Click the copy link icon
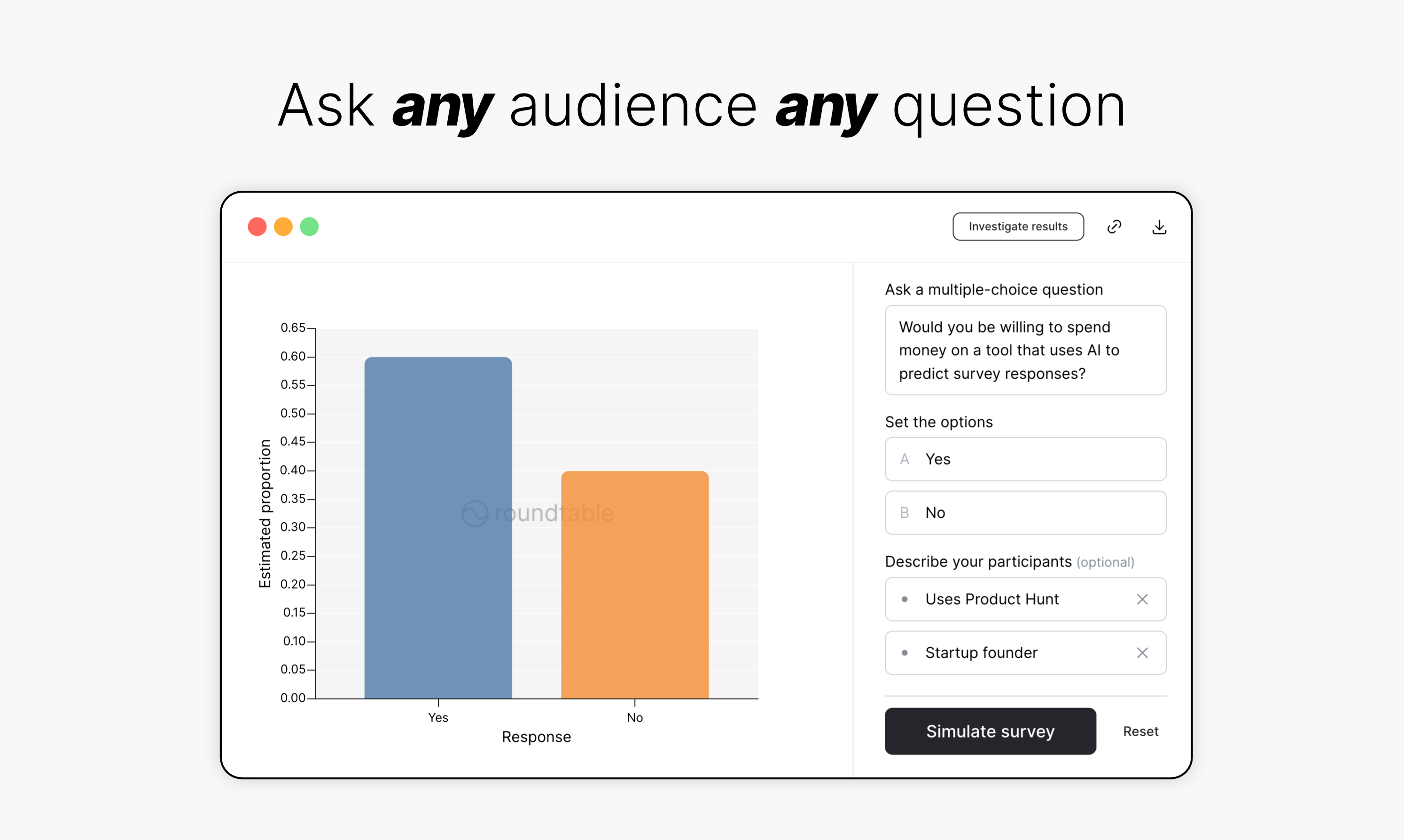 coord(1114,226)
